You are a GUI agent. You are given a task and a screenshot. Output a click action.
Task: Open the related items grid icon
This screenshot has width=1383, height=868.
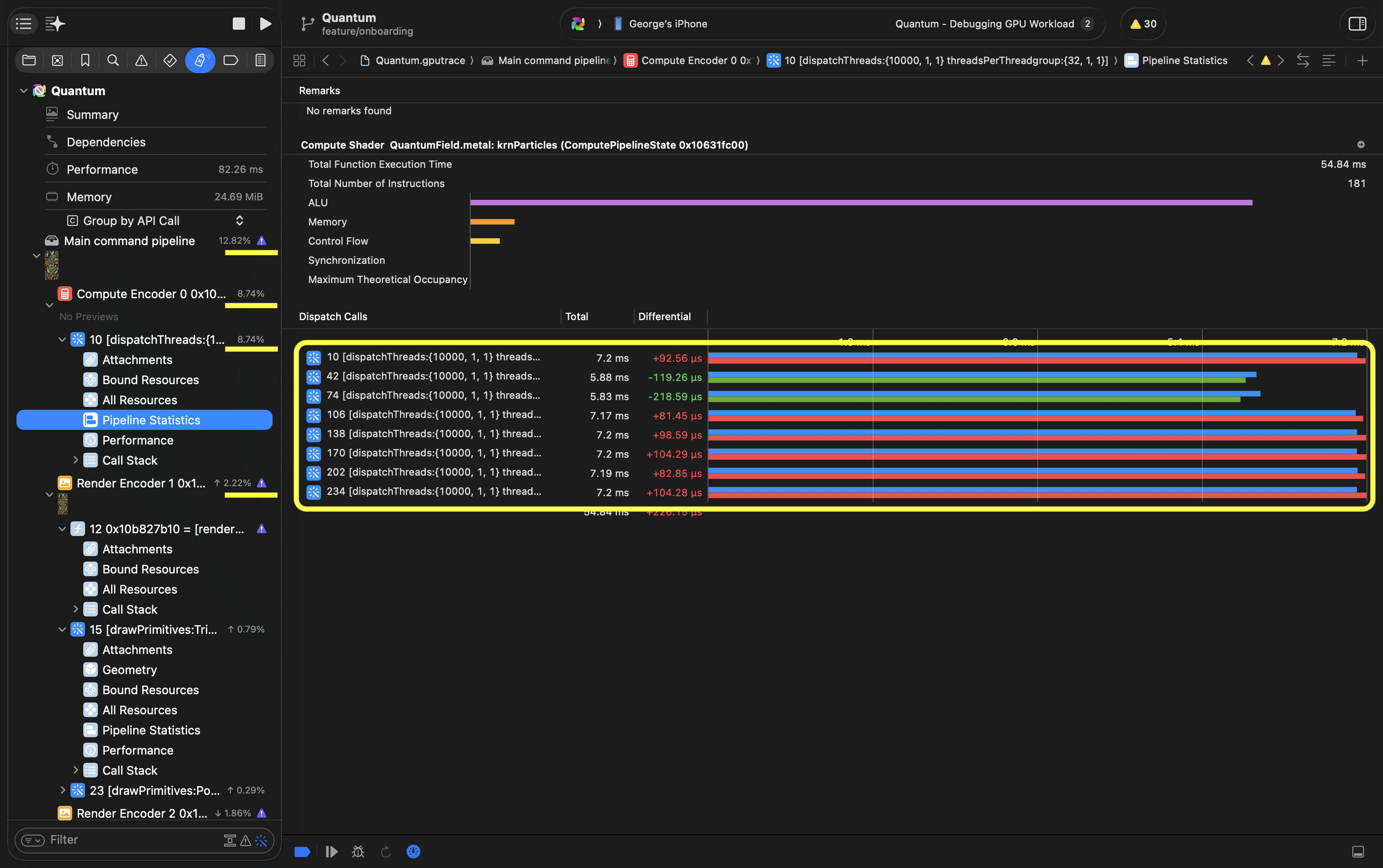[299, 60]
